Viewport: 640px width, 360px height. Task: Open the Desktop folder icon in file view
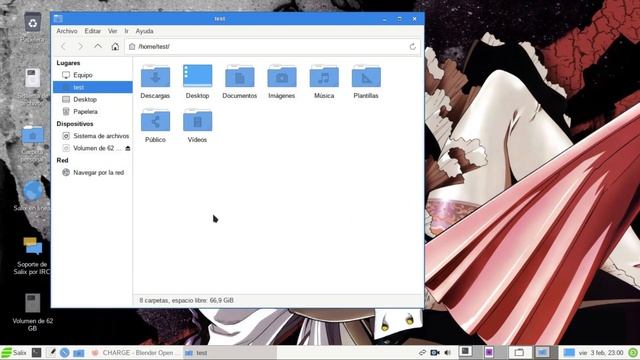[x=197, y=81]
